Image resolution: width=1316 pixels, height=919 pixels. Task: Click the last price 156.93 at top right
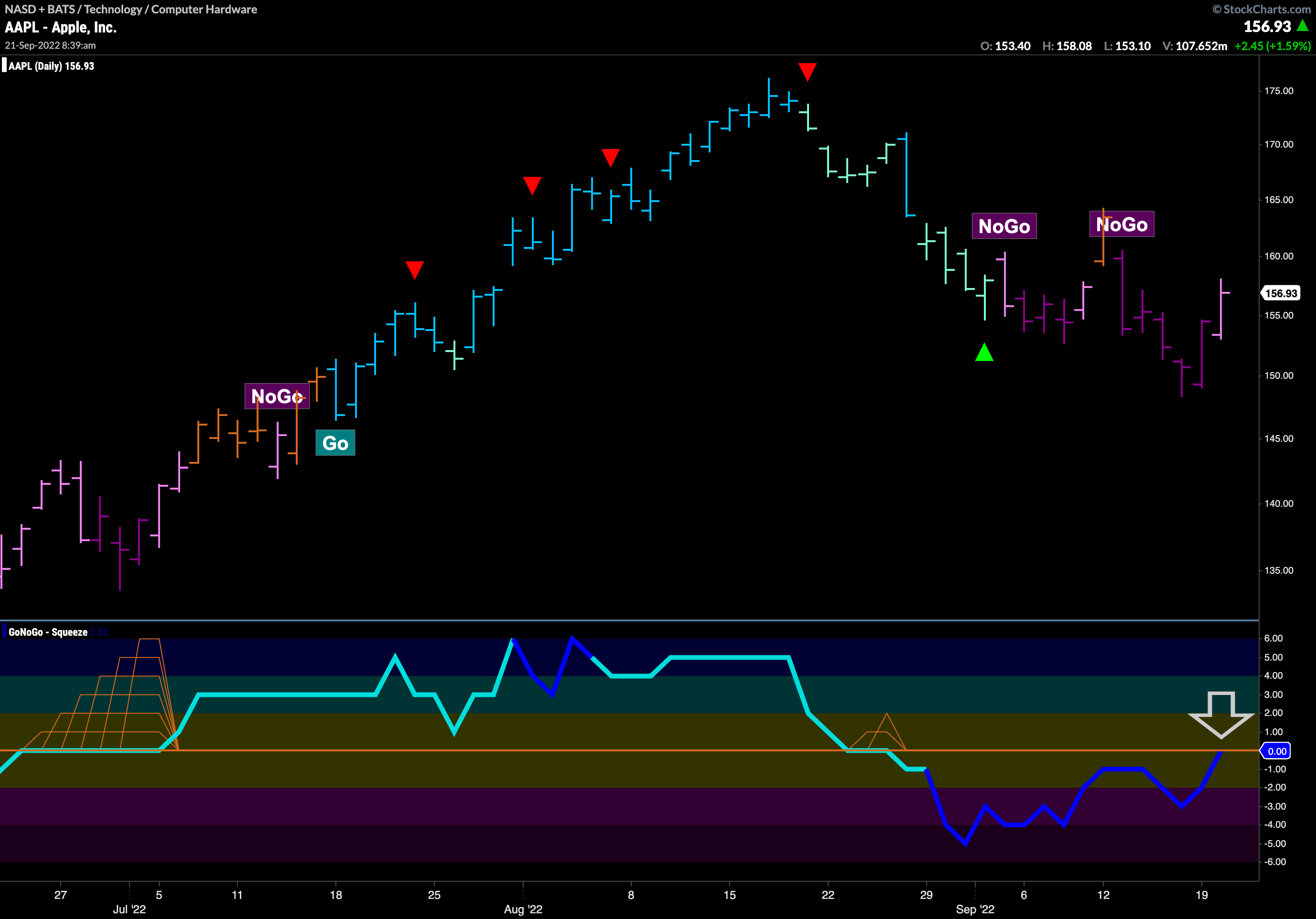click(x=1267, y=26)
